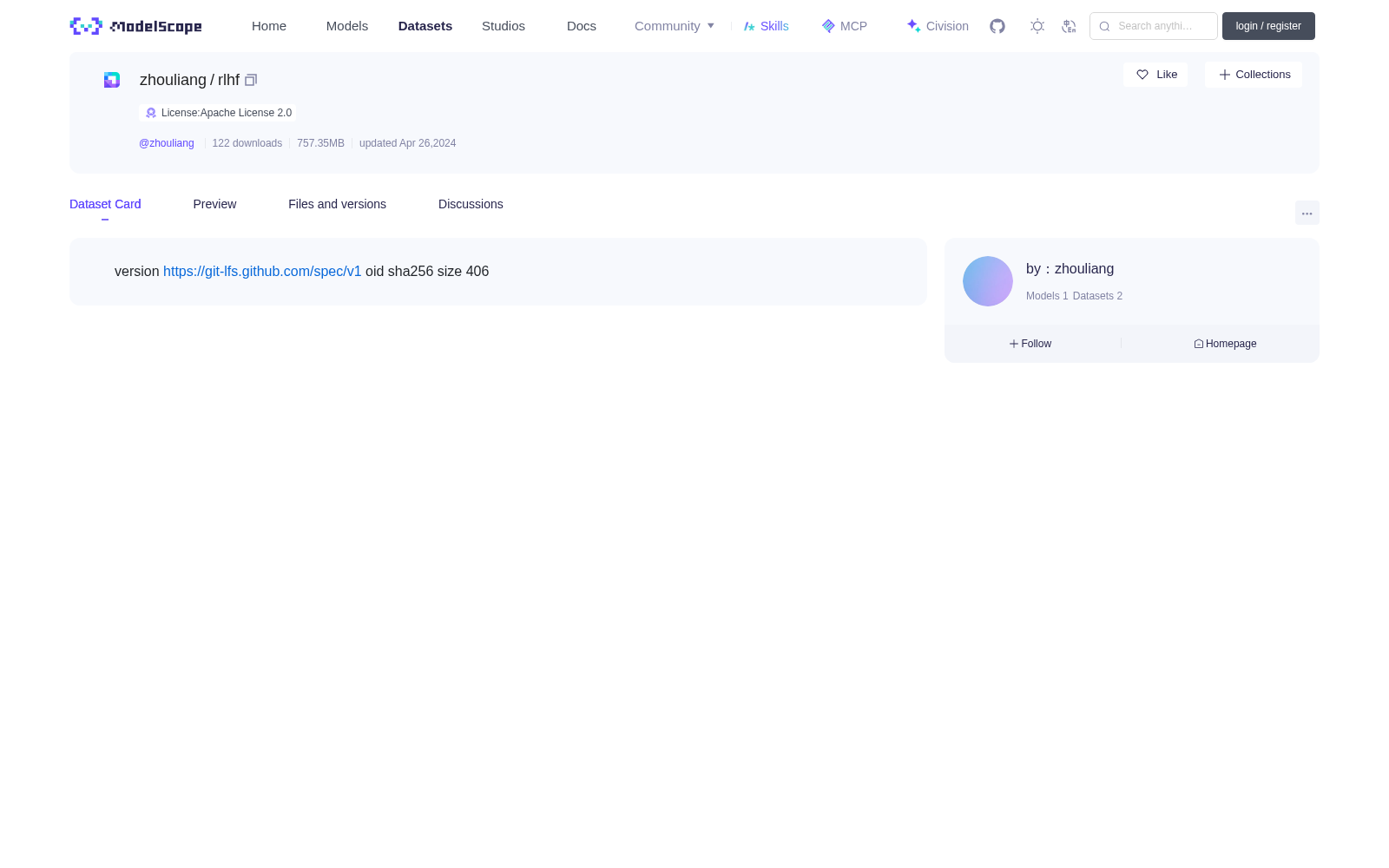Go to the Models nav item
Viewport: 1389px width, 868px height.
coord(347,26)
